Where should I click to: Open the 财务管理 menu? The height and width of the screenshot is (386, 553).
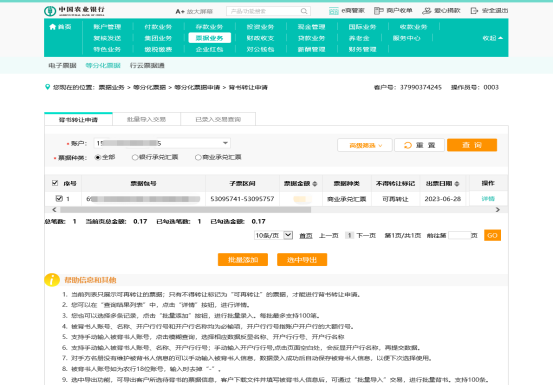[x=362, y=49]
